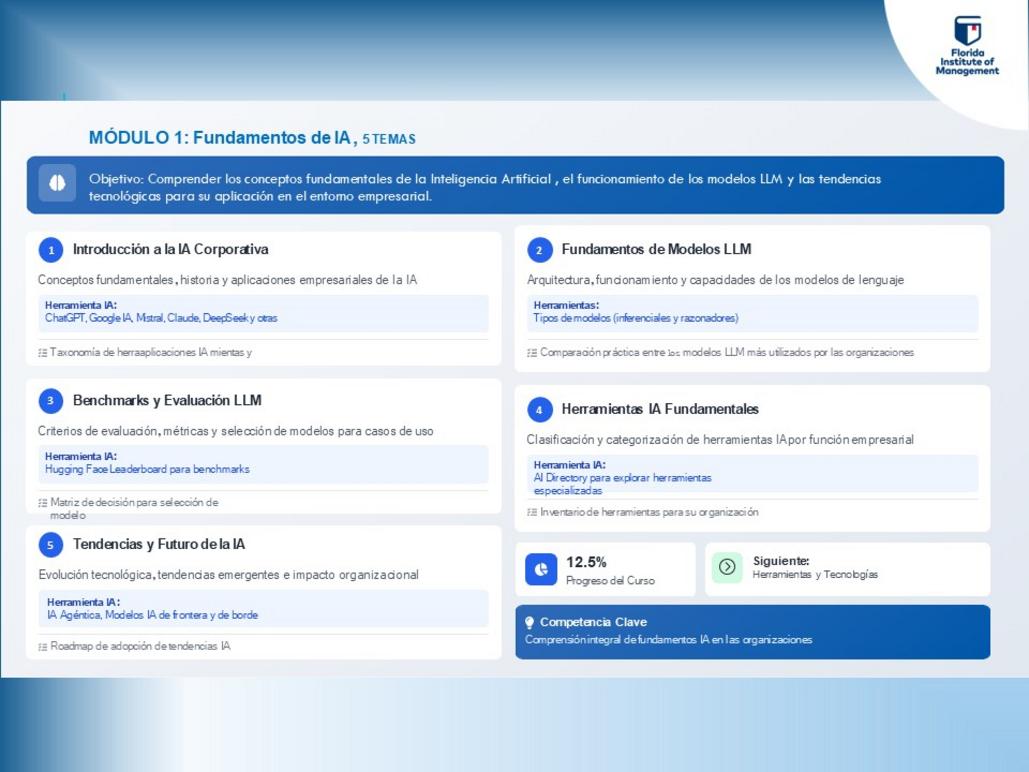Click Herramienta IA: label in Benchmarks card
The height and width of the screenshot is (772, 1029).
tap(81, 457)
